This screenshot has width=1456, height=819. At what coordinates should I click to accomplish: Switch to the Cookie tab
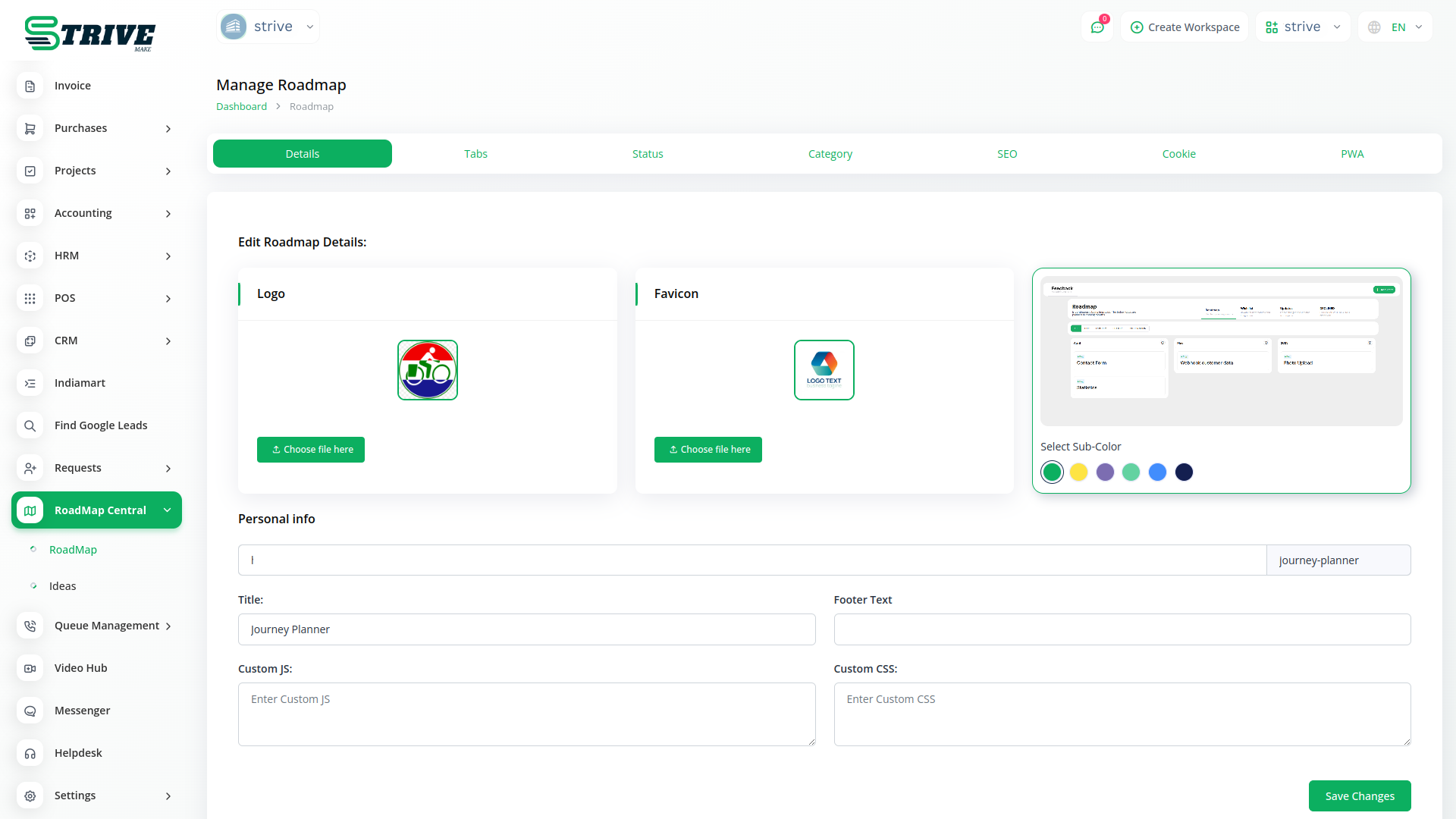(1178, 154)
